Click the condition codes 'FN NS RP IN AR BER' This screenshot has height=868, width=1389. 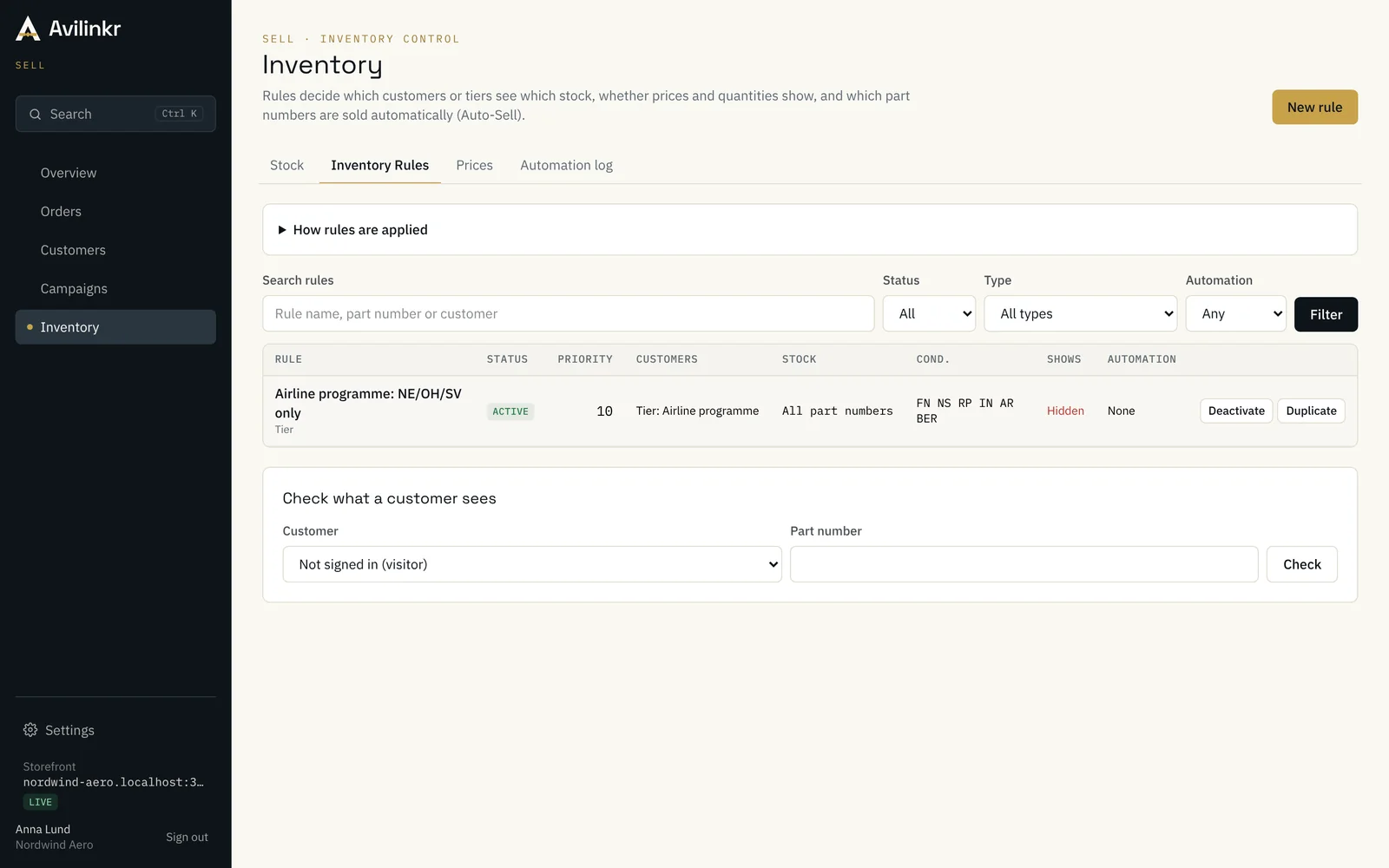pyautogui.click(x=965, y=411)
